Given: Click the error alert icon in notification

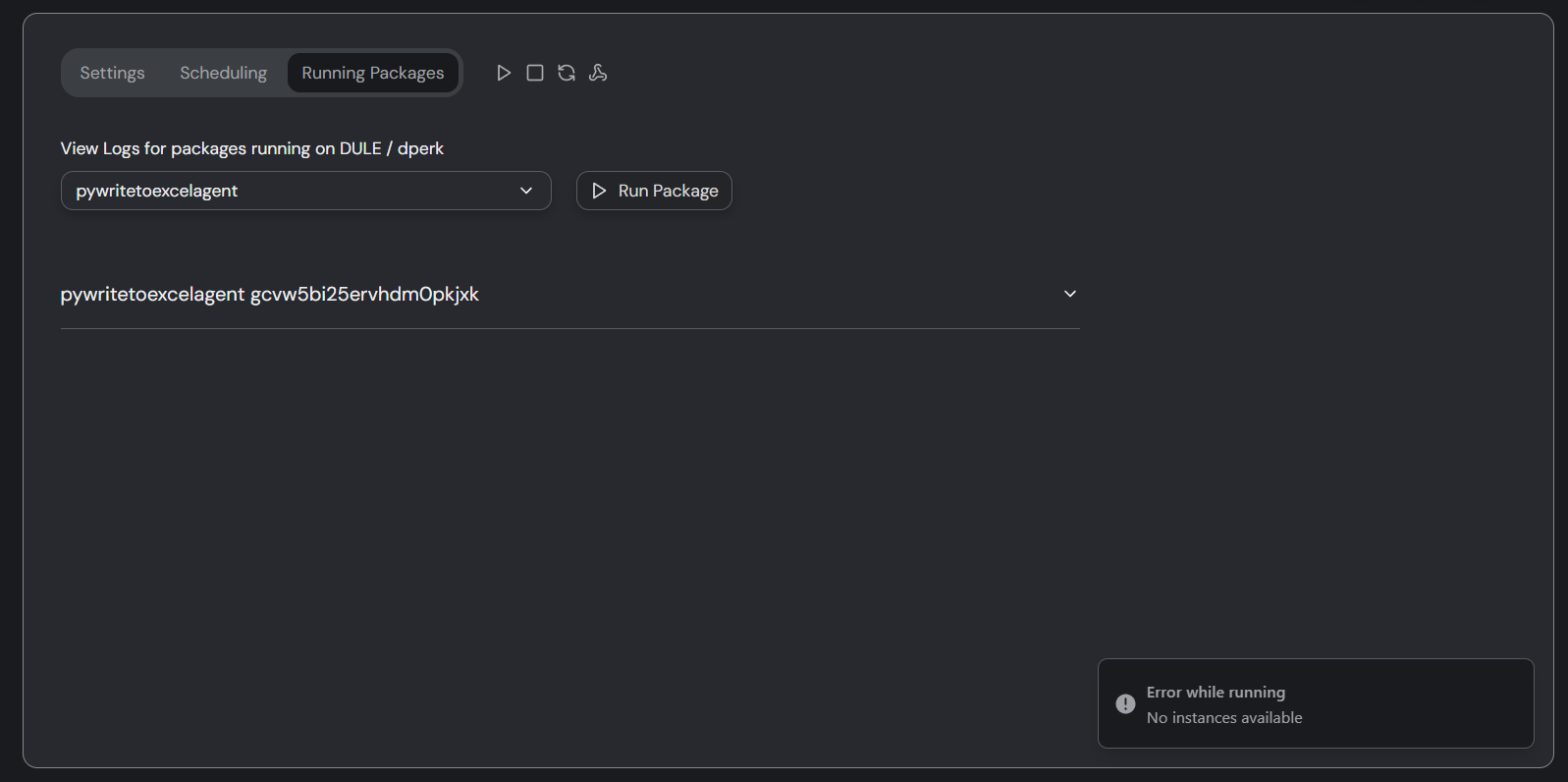Looking at the screenshot, I should point(1125,704).
